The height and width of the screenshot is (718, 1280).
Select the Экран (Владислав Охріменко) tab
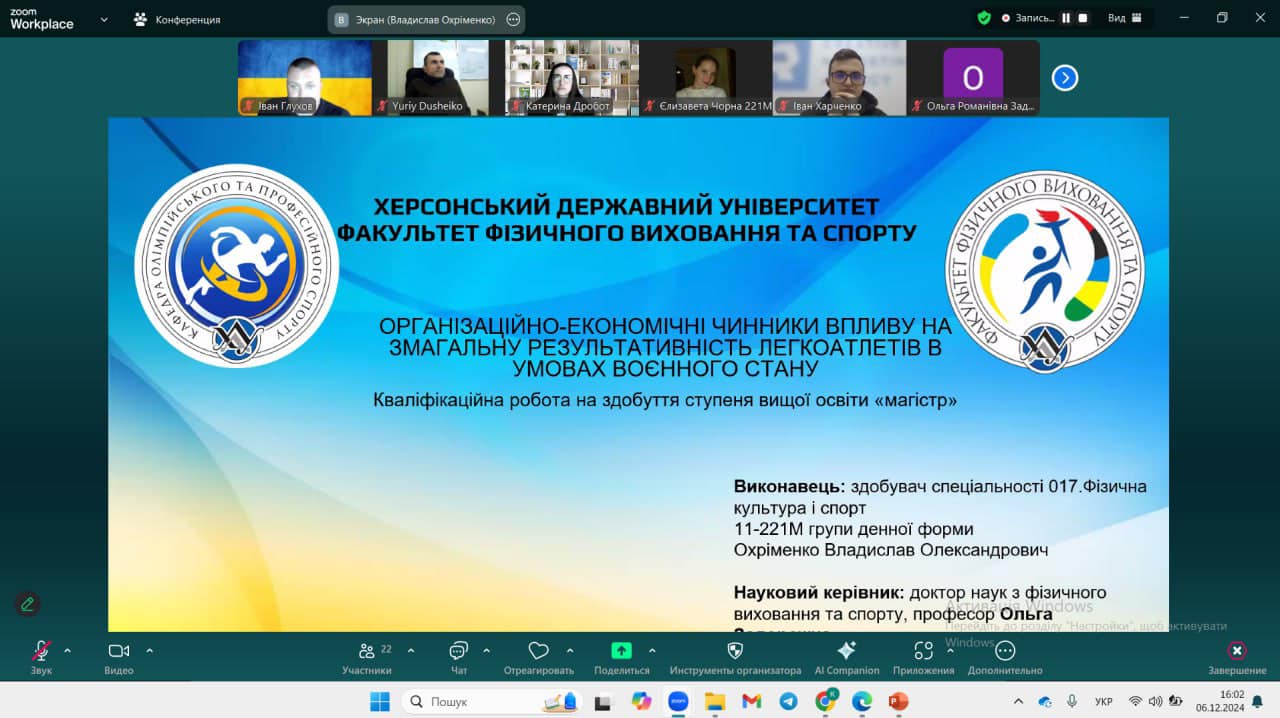(x=426, y=19)
